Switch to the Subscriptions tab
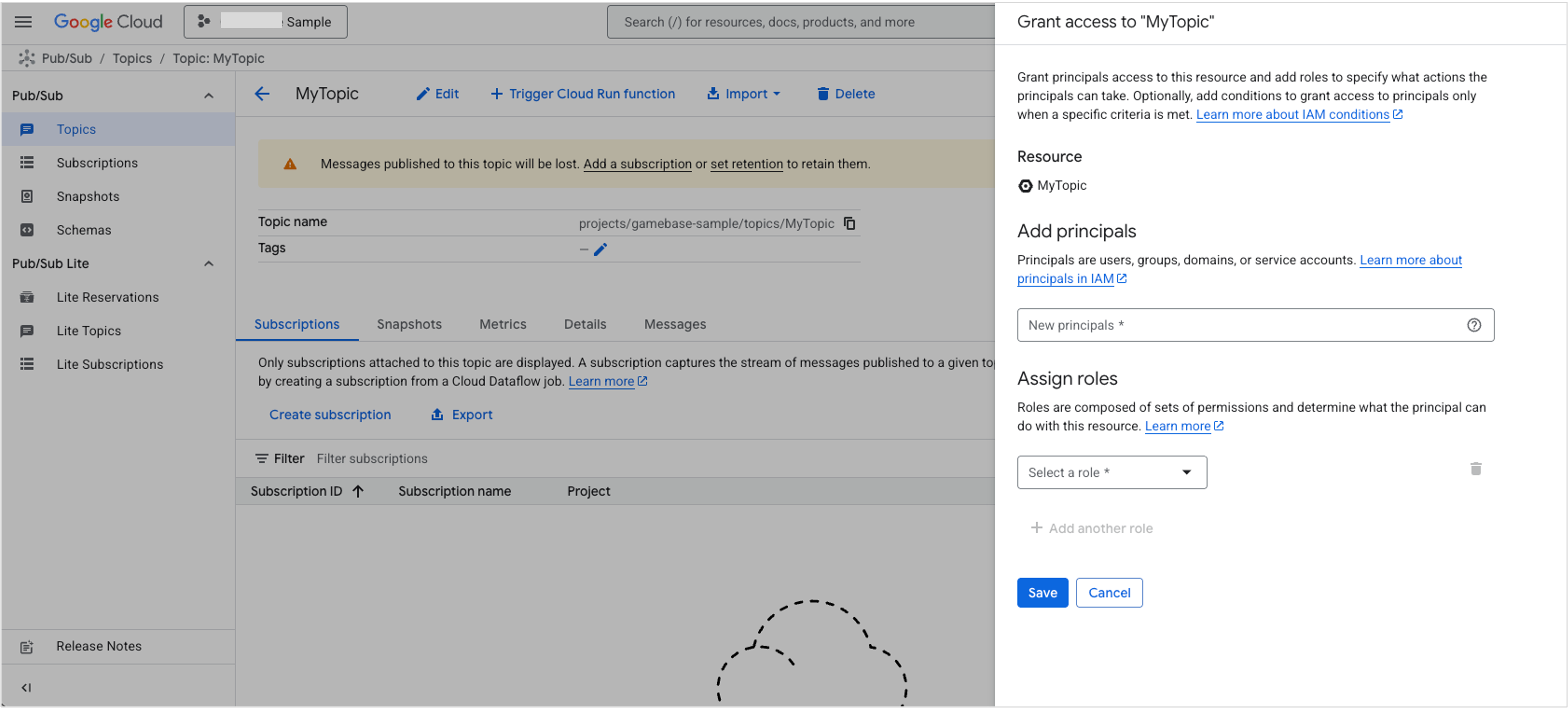Screen dimensions: 1568x709 pos(297,324)
